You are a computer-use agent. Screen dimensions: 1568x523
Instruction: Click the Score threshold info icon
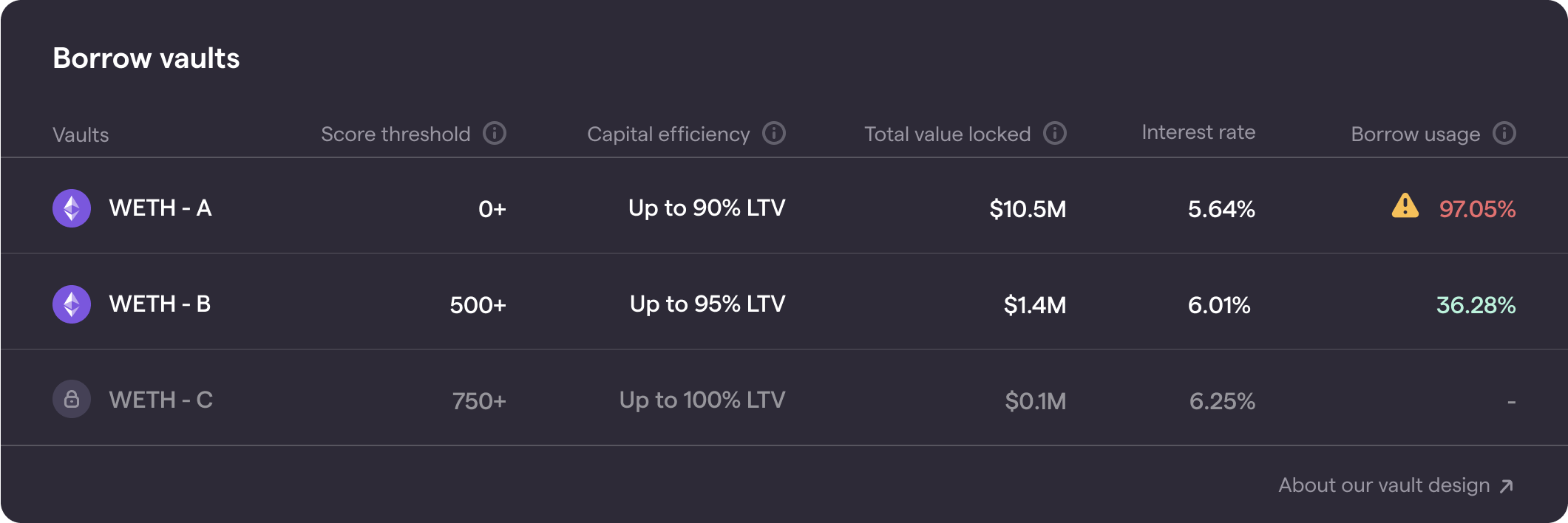coord(496,134)
